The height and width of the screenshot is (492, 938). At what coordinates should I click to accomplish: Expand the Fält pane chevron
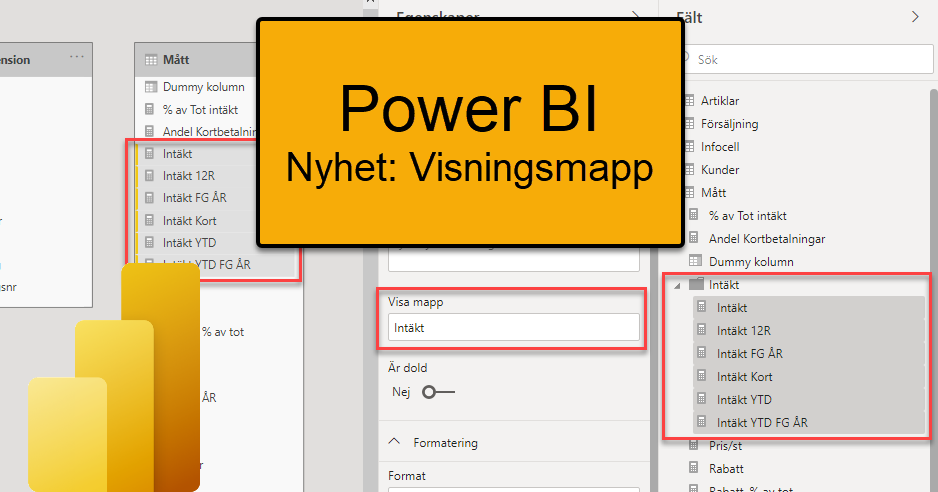coord(915,16)
